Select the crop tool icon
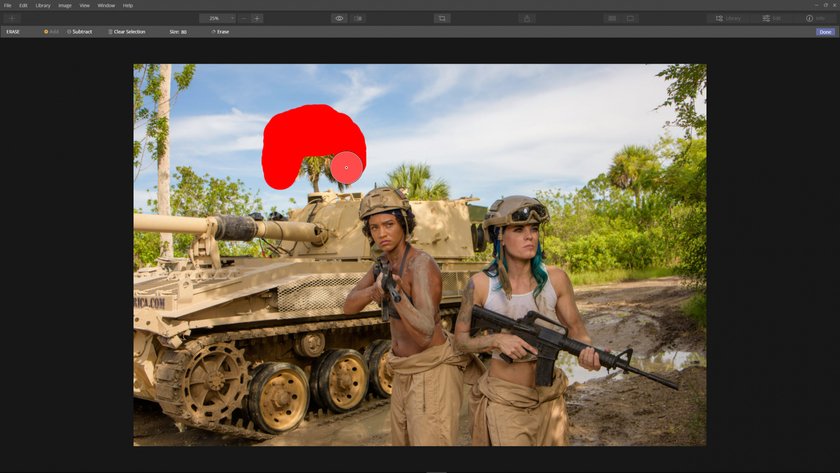The image size is (840, 473). pos(442,18)
